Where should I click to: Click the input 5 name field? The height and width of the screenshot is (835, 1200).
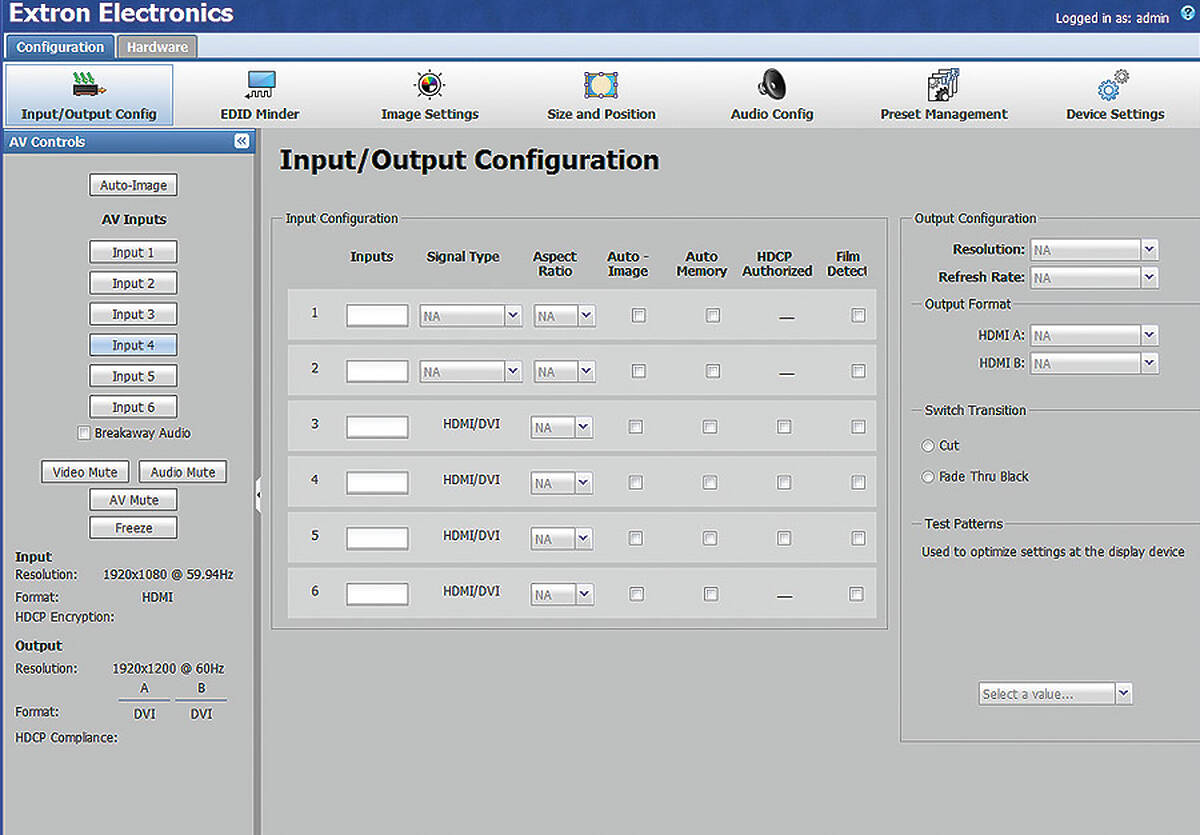(x=377, y=538)
